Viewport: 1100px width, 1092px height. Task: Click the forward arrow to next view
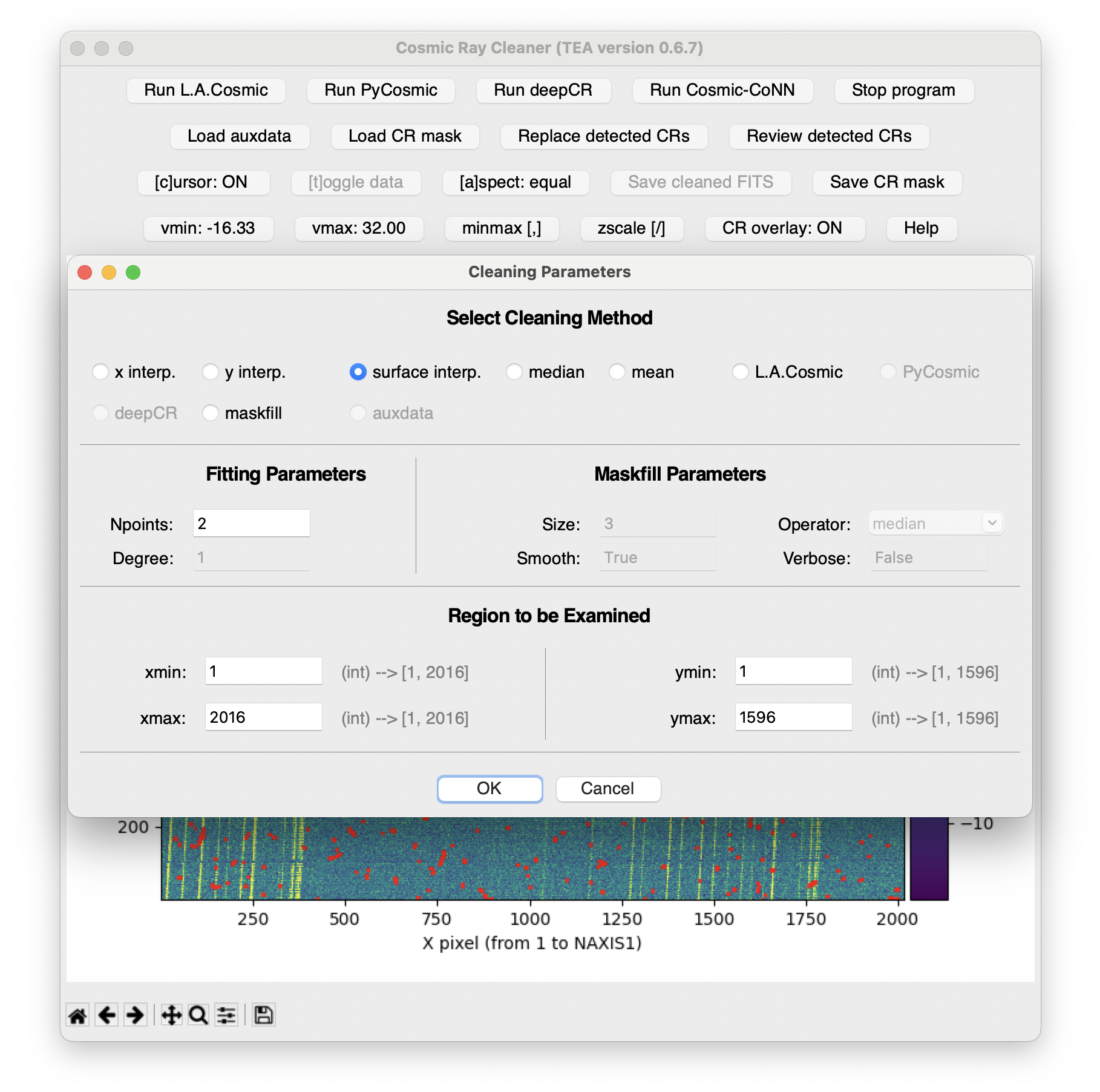135,1015
